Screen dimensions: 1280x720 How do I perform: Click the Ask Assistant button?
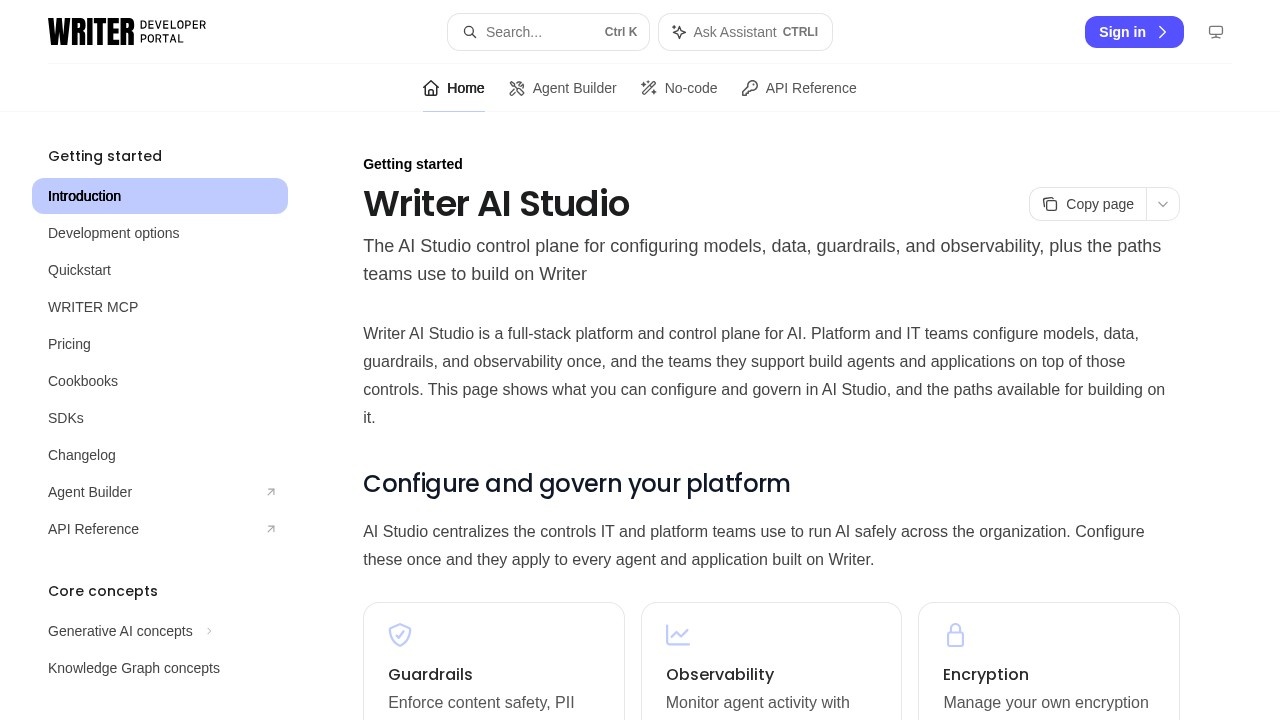[745, 32]
